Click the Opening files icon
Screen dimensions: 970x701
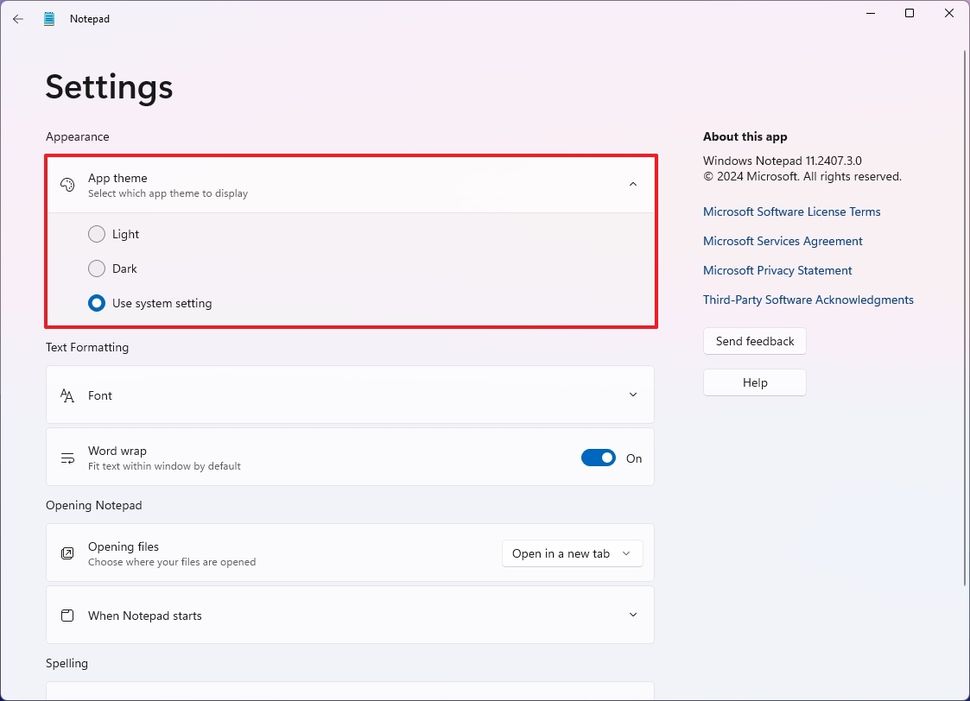pyautogui.click(x=67, y=553)
